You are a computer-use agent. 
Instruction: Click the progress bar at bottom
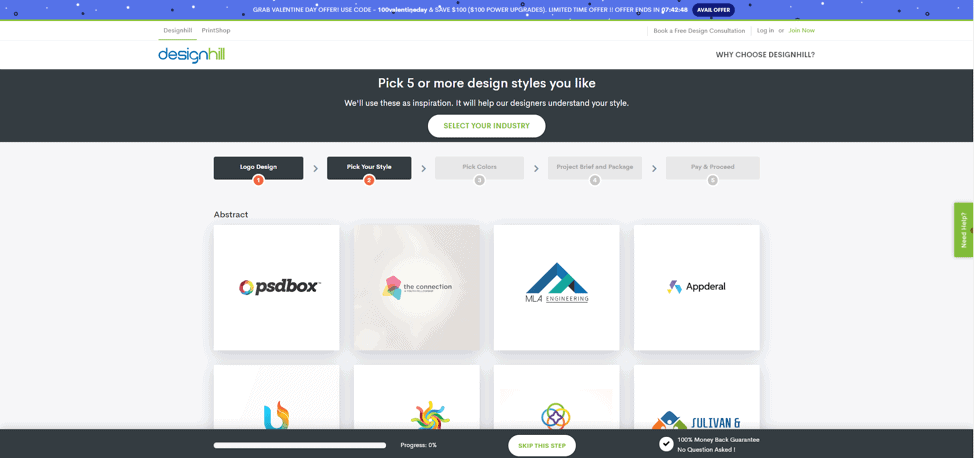coord(299,445)
